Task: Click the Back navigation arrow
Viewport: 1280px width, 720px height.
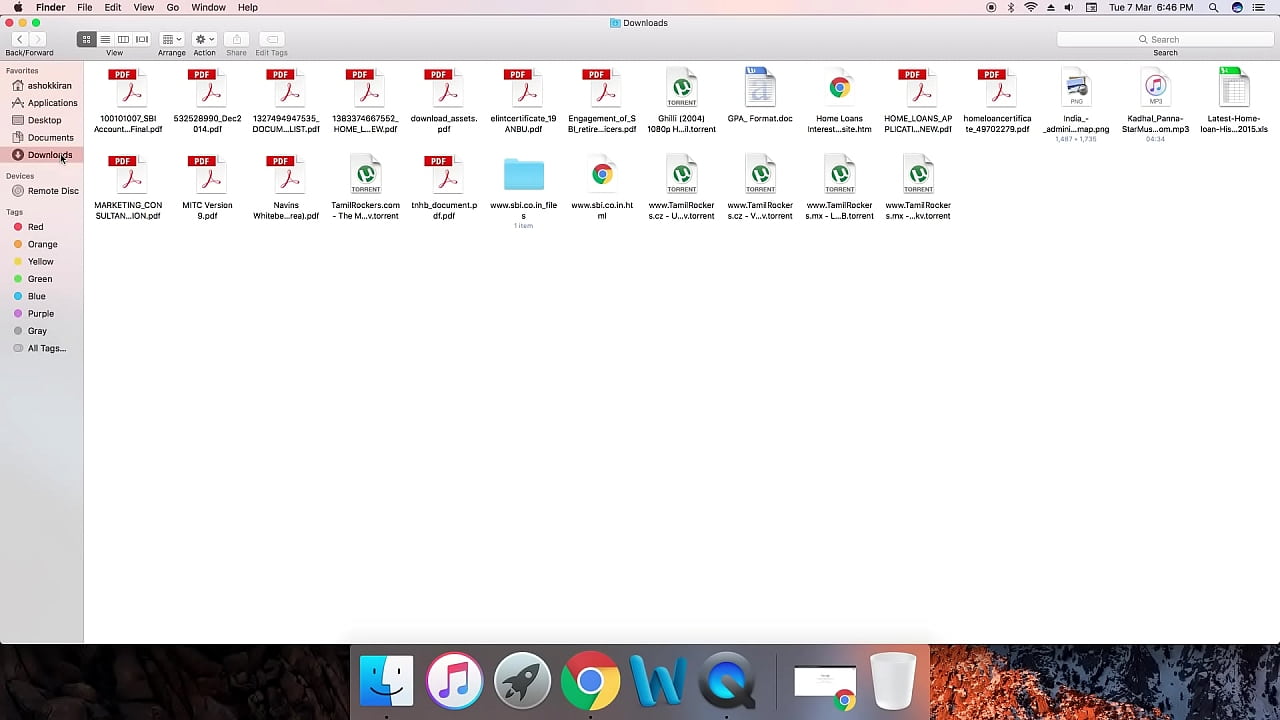Action: point(19,39)
